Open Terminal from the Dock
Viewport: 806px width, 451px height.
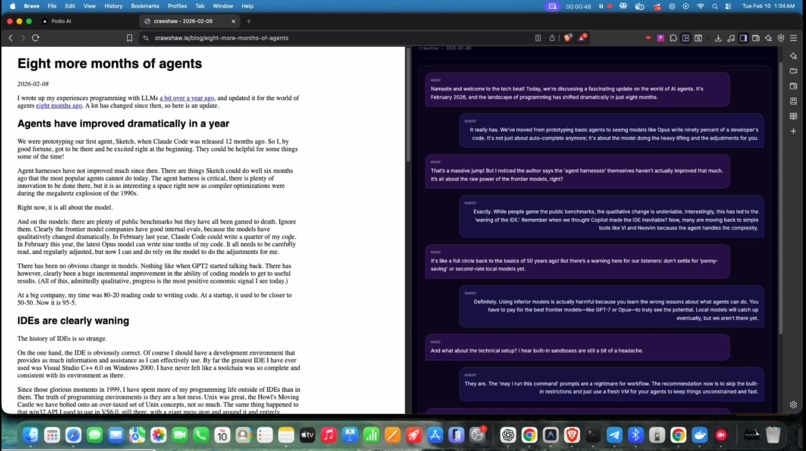(x=593, y=435)
